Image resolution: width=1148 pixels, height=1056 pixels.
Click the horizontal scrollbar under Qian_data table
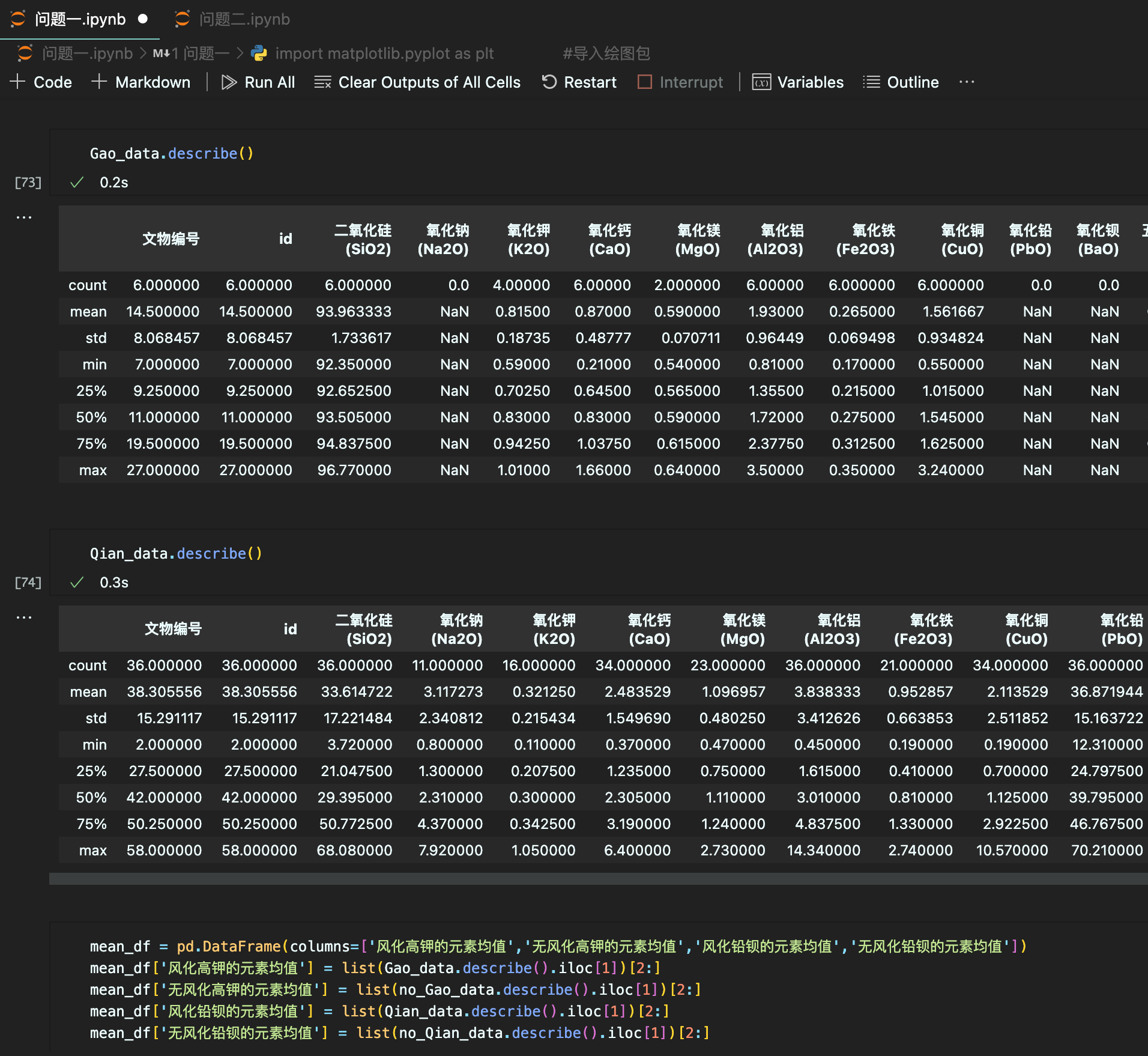point(598,879)
